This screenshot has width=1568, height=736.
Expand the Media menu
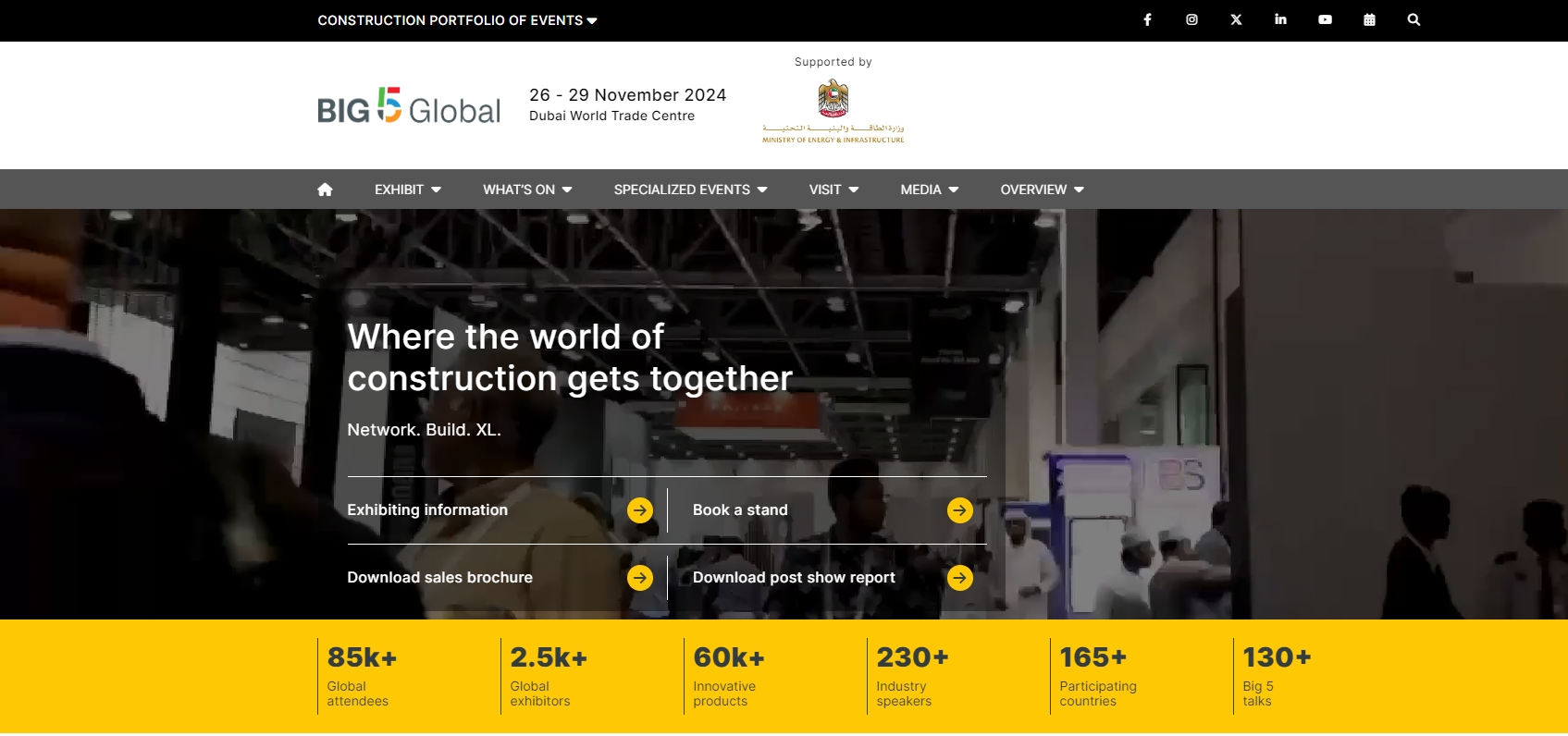pos(930,190)
